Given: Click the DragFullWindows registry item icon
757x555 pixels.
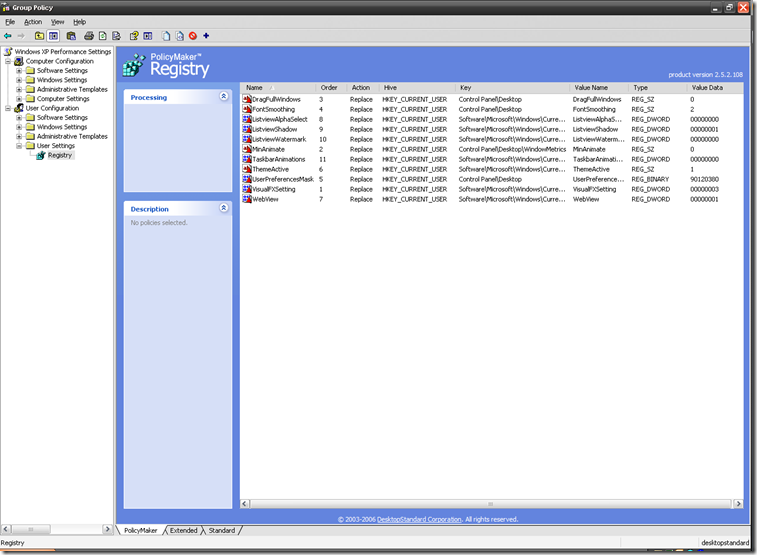Looking at the screenshot, I should coord(247,99).
